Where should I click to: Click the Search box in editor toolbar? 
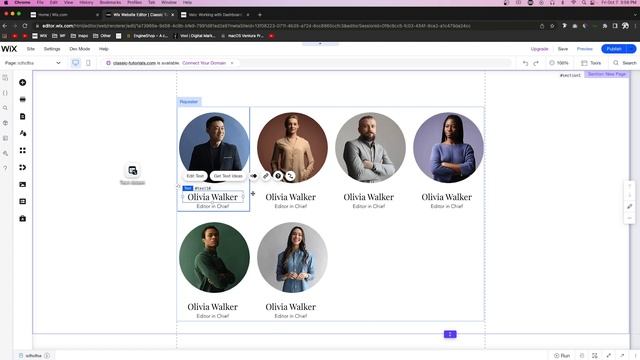point(624,63)
